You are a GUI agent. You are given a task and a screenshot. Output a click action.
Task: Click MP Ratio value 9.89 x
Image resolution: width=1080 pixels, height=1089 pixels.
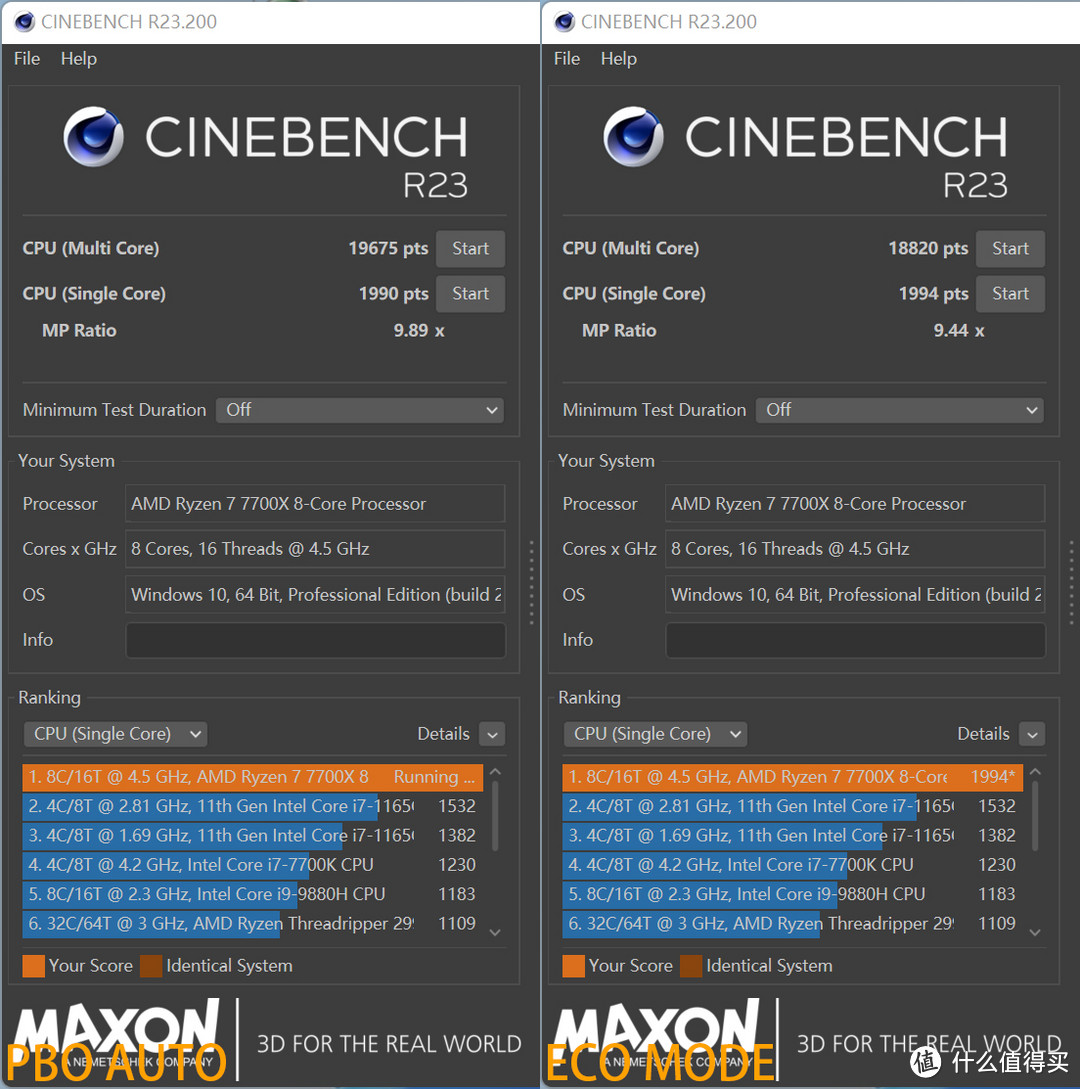[419, 331]
